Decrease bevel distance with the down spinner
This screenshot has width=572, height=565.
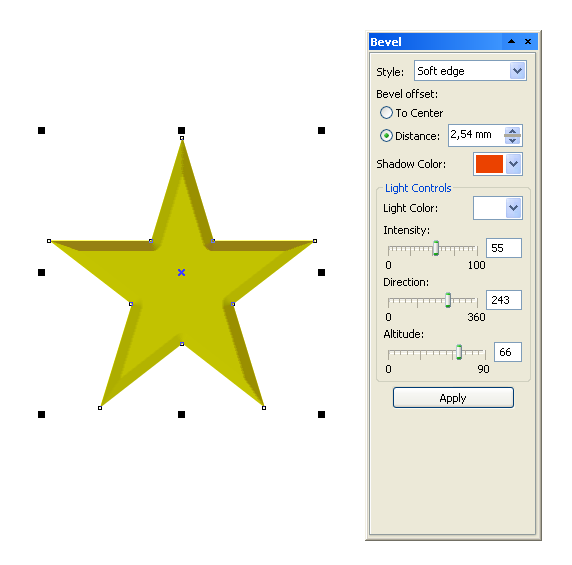[x=513, y=140]
